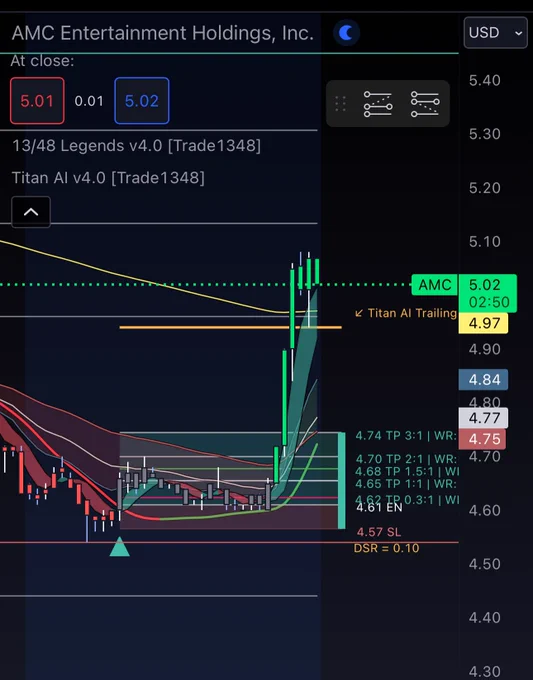This screenshot has width=533, height=680.
Task: Click the 02:50 bar countdown timer
Action: point(489,302)
